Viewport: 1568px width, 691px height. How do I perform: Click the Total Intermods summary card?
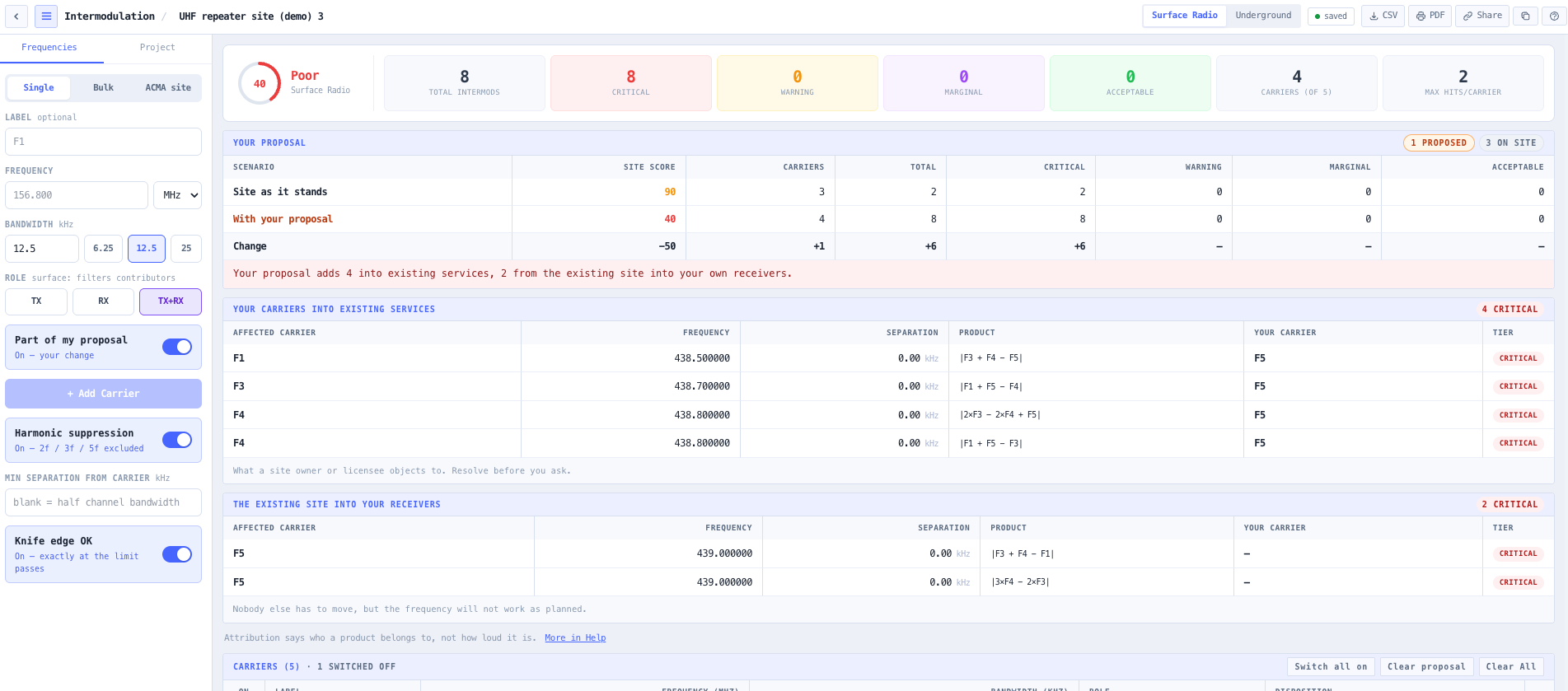pyautogui.click(x=465, y=83)
